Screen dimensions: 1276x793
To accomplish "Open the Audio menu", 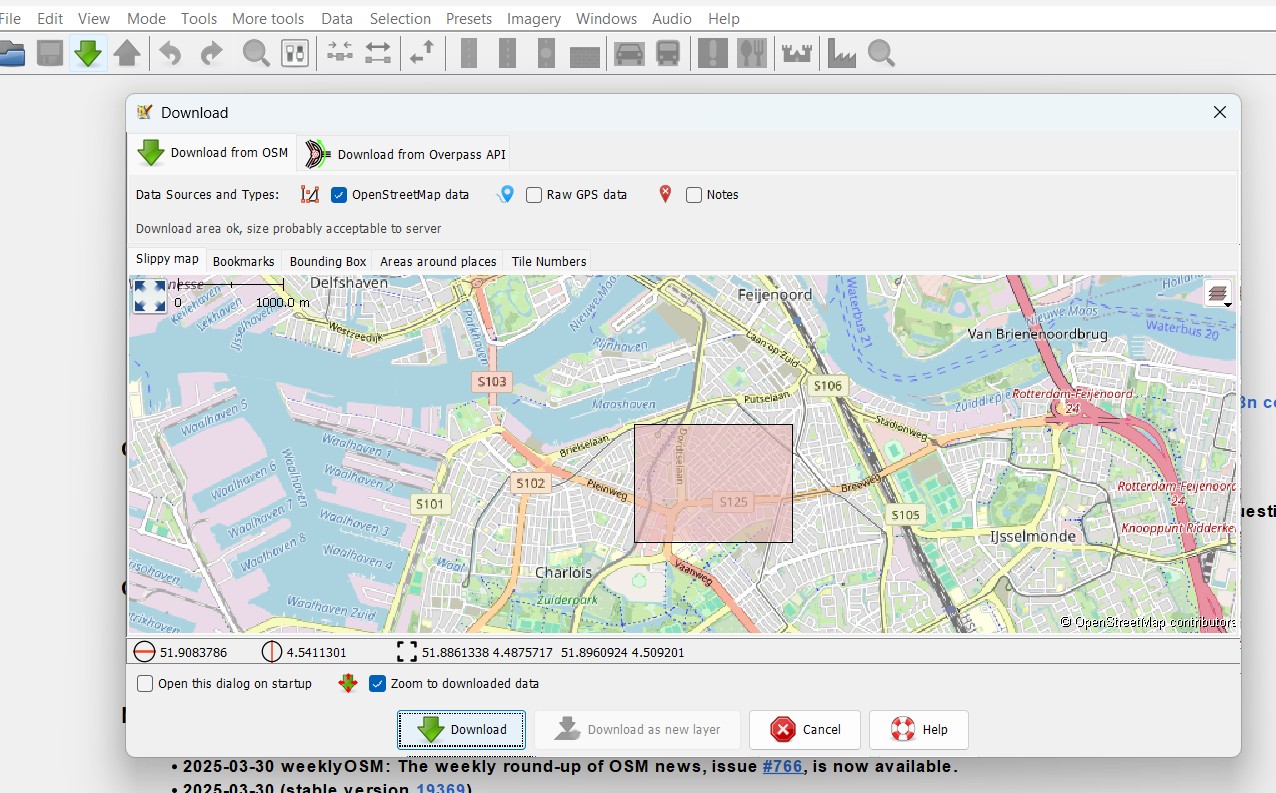I will click(672, 18).
